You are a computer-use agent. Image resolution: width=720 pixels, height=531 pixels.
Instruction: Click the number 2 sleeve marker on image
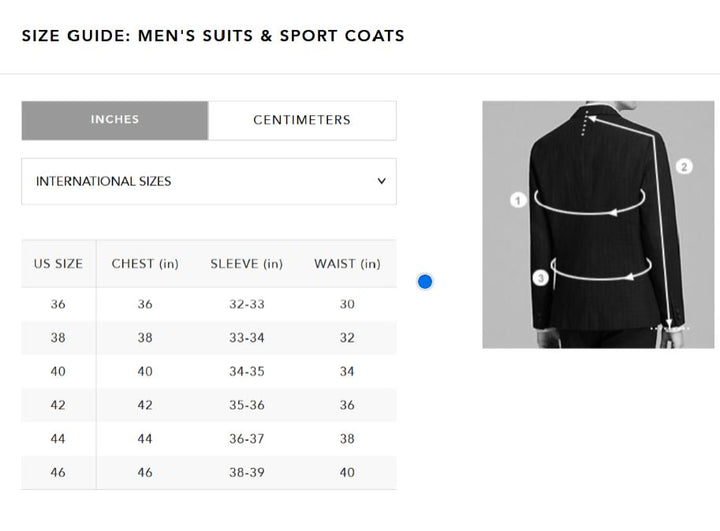point(684,167)
